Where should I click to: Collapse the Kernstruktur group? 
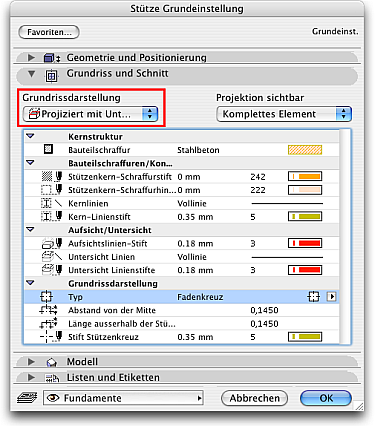(x=30, y=136)
